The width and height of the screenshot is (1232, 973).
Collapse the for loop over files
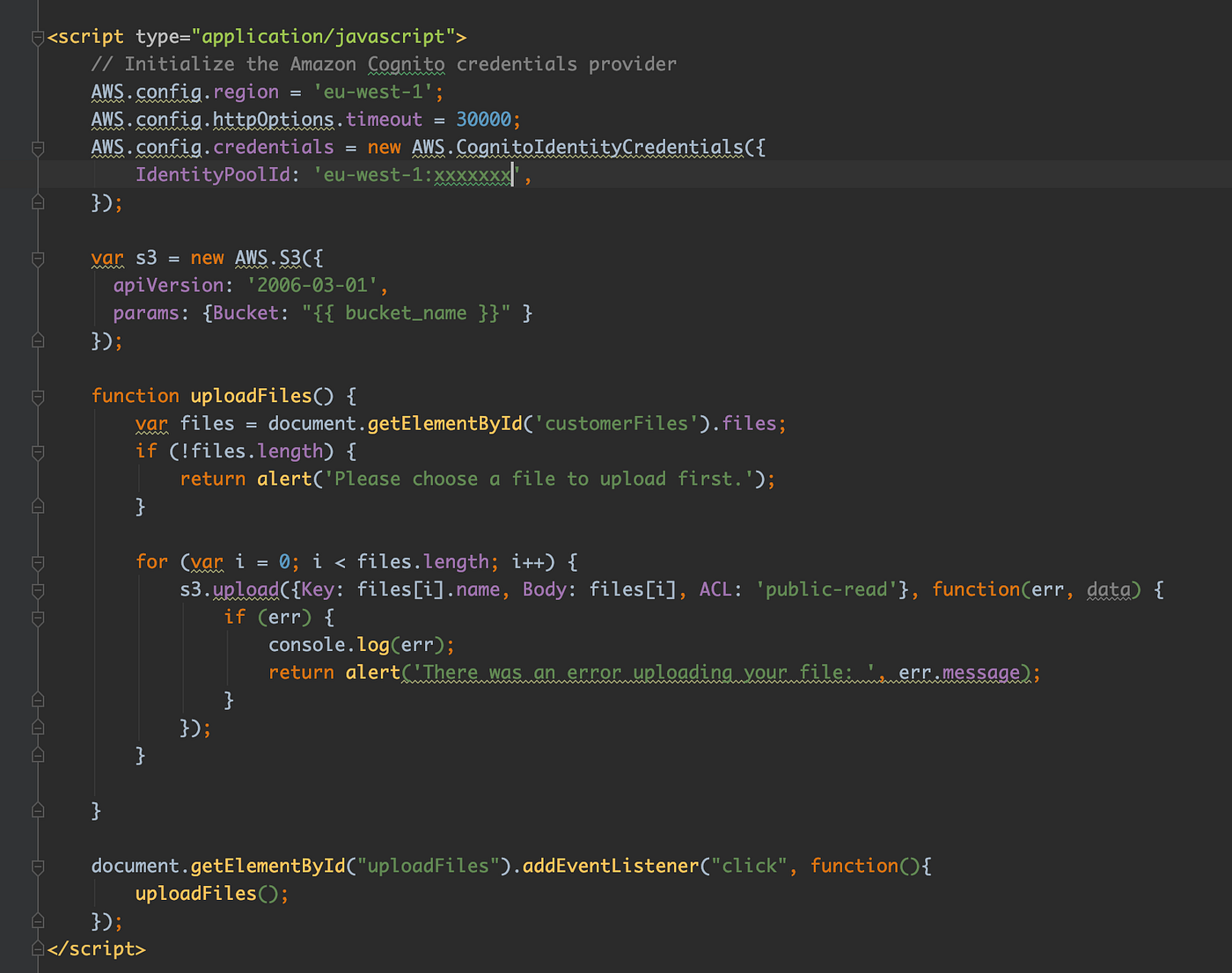(37, 561)
